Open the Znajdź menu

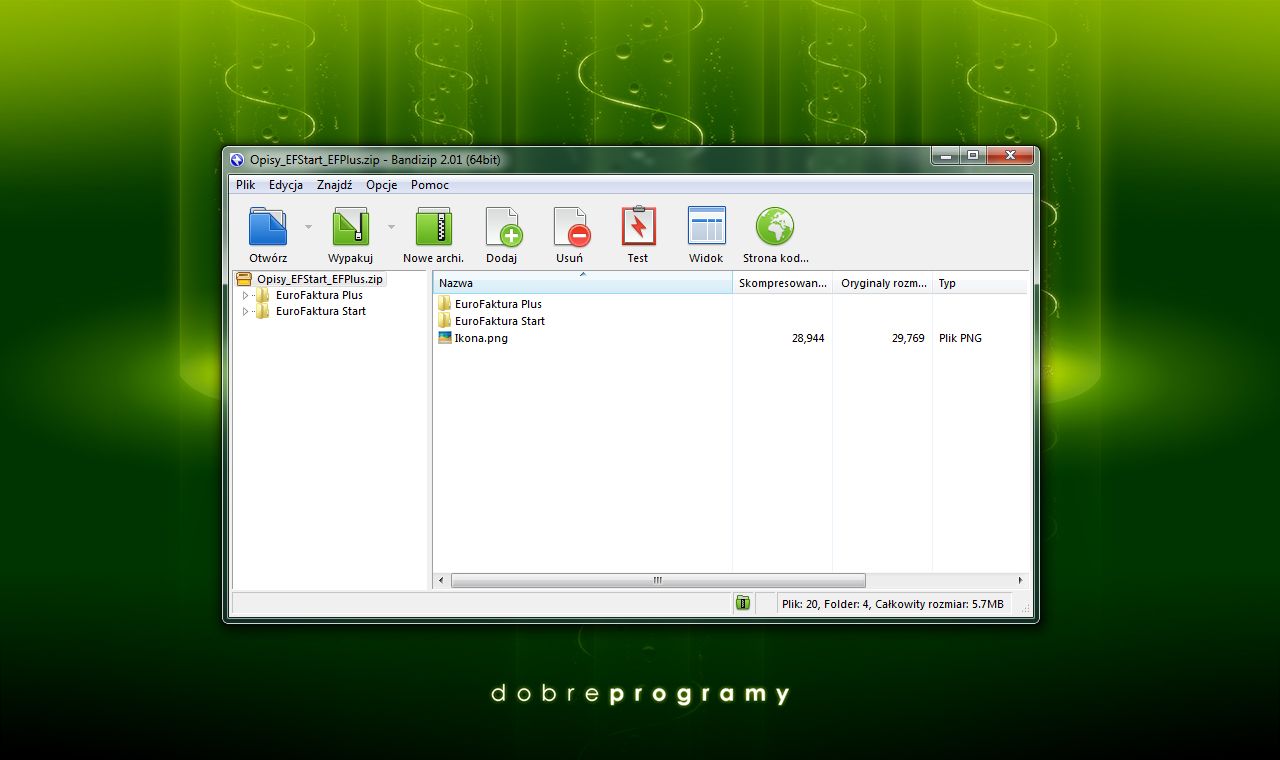point(335,185)
